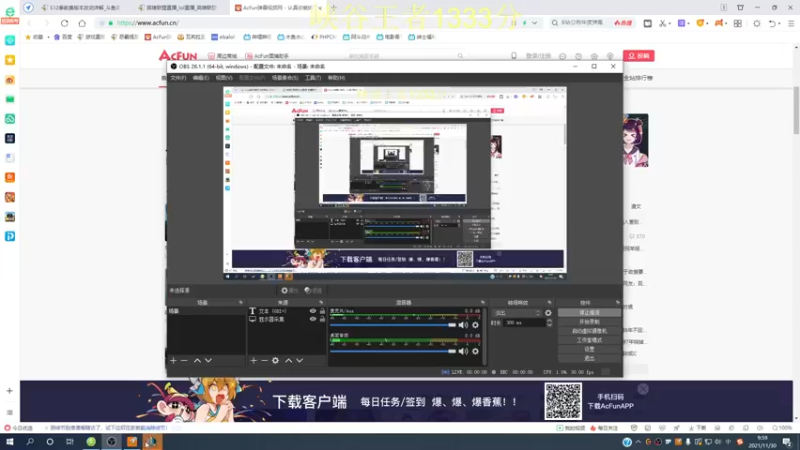Undock the 混音器 panel via its header icon

pyautogui.click(x=483, y=303)
